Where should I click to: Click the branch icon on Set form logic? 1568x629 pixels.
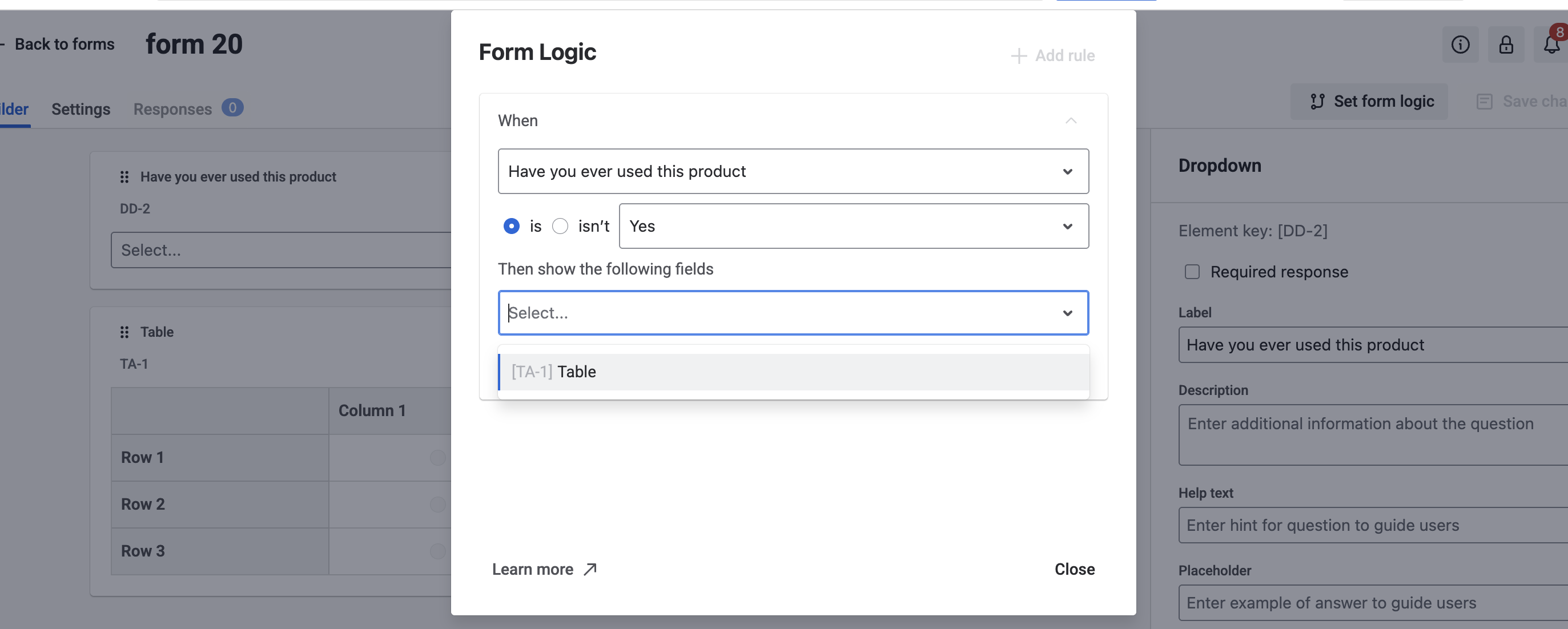point(1317,101)
